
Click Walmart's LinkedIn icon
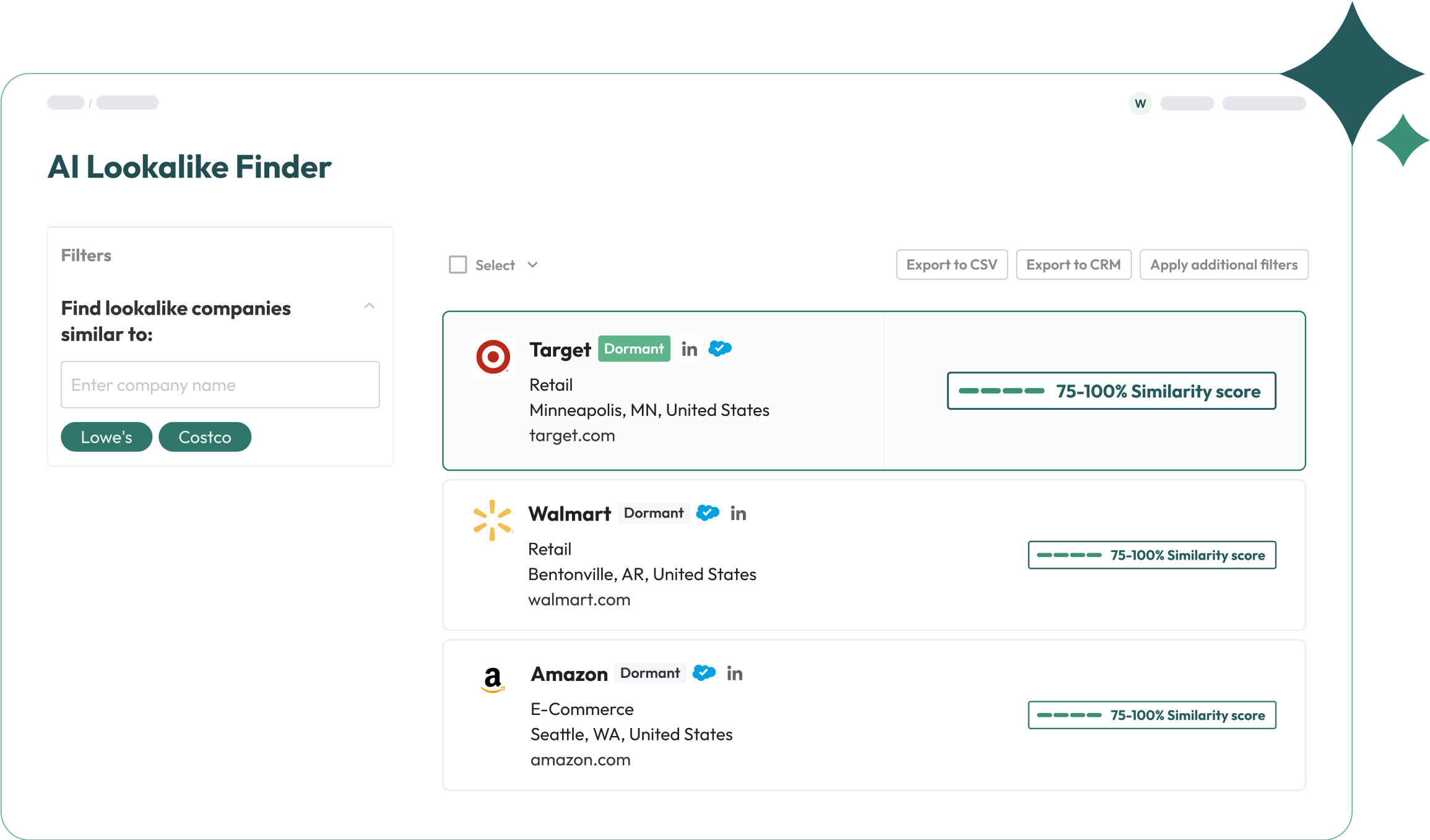738,514
